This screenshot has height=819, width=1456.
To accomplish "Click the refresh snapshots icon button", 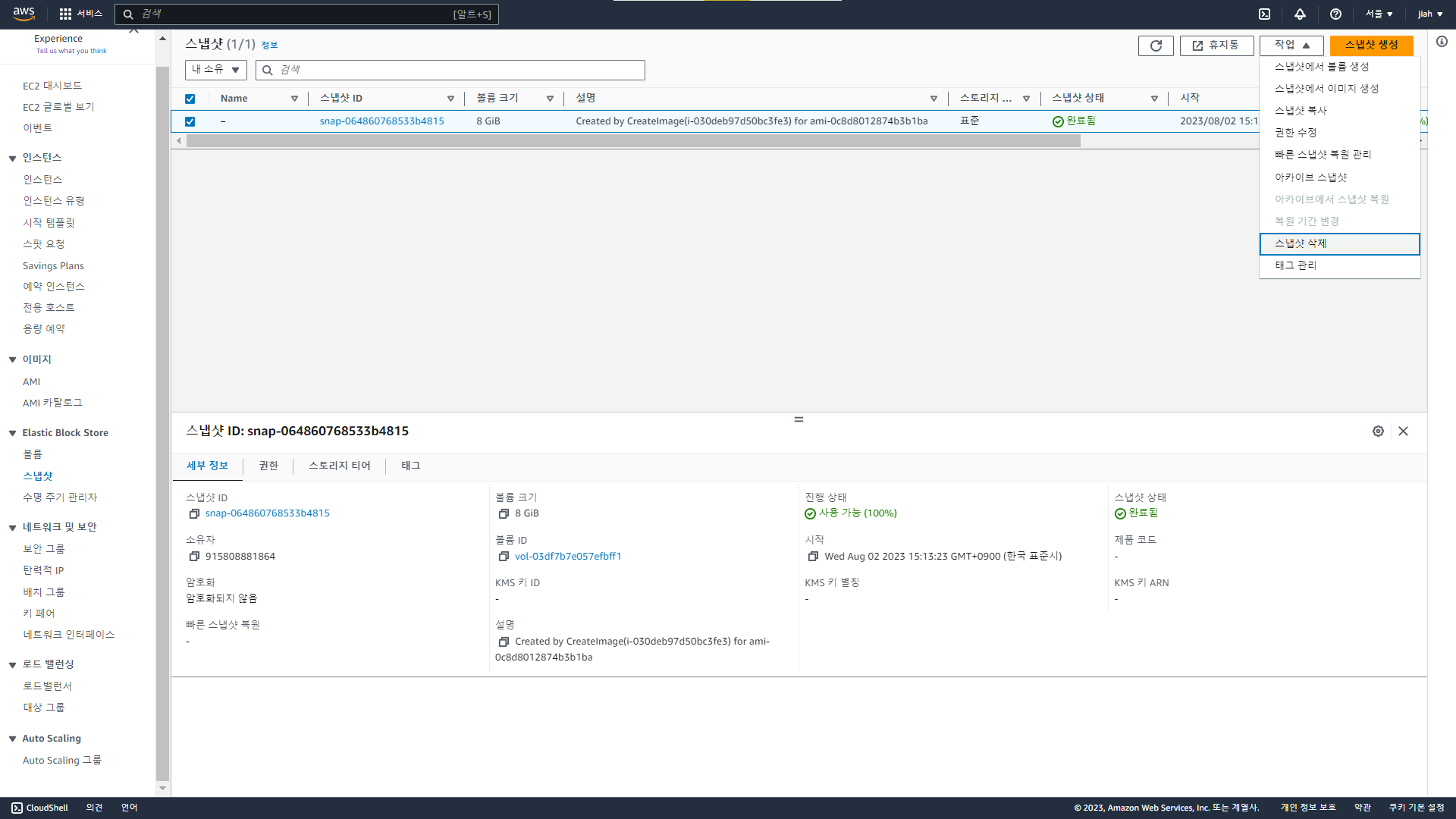I will point(1156,46).
